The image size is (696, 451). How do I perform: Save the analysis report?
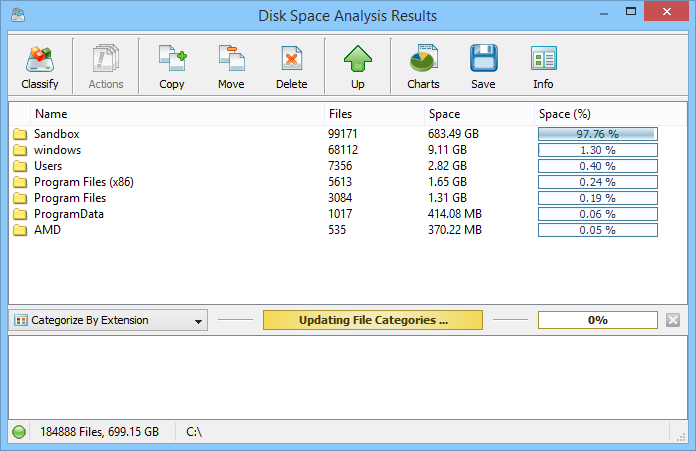click(483, 67)
